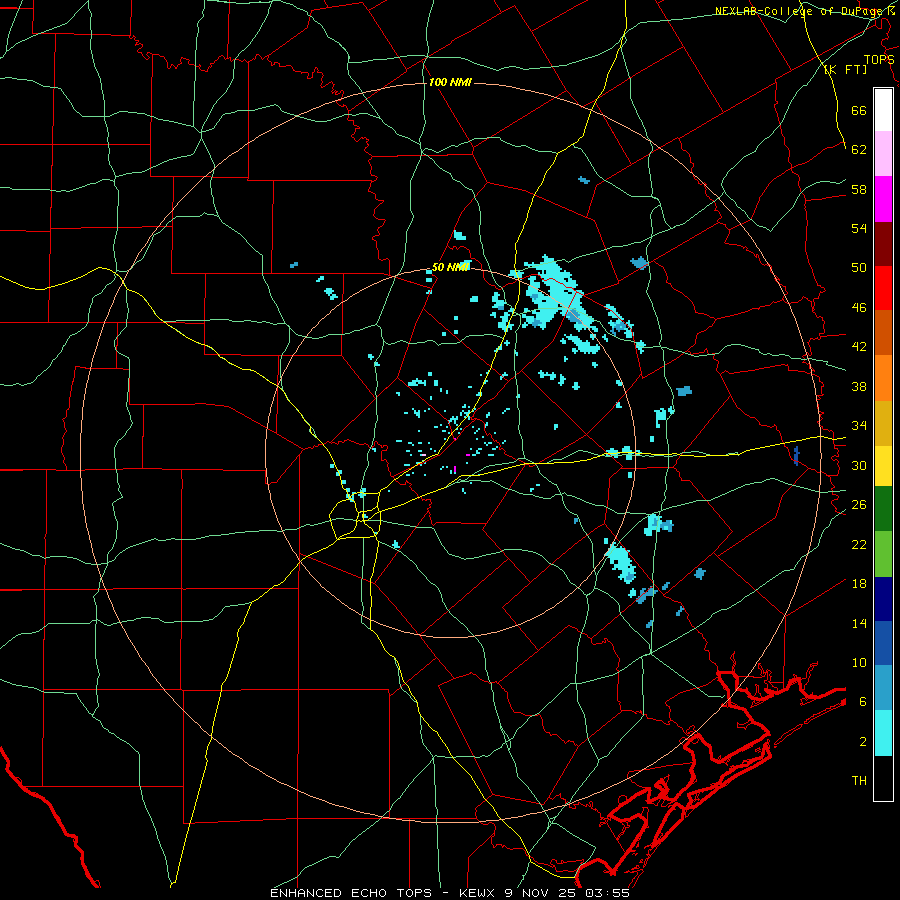Click the legend value 54

859,228
